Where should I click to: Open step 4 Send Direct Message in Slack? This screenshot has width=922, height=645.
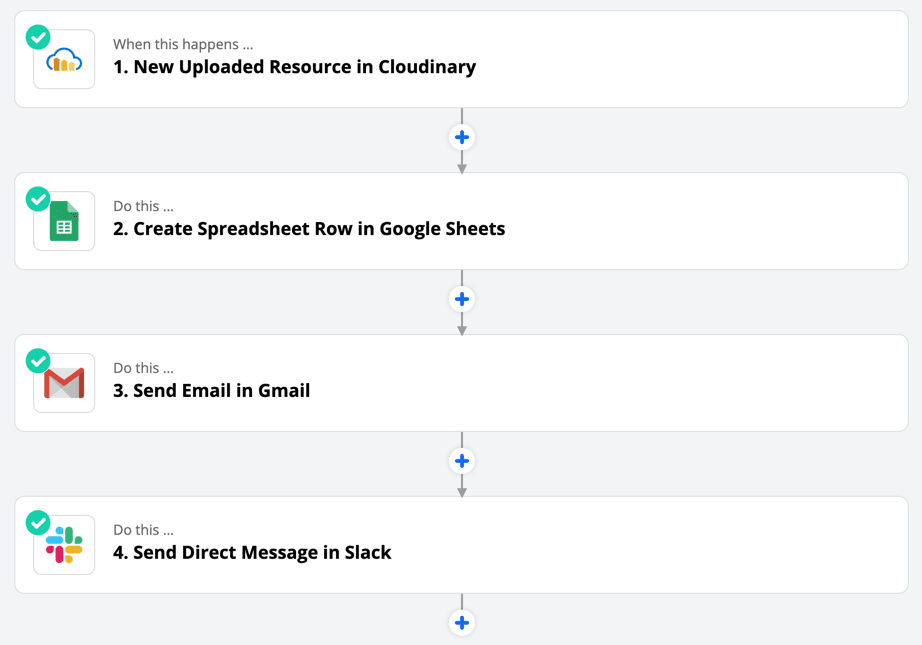coord(462,545)
